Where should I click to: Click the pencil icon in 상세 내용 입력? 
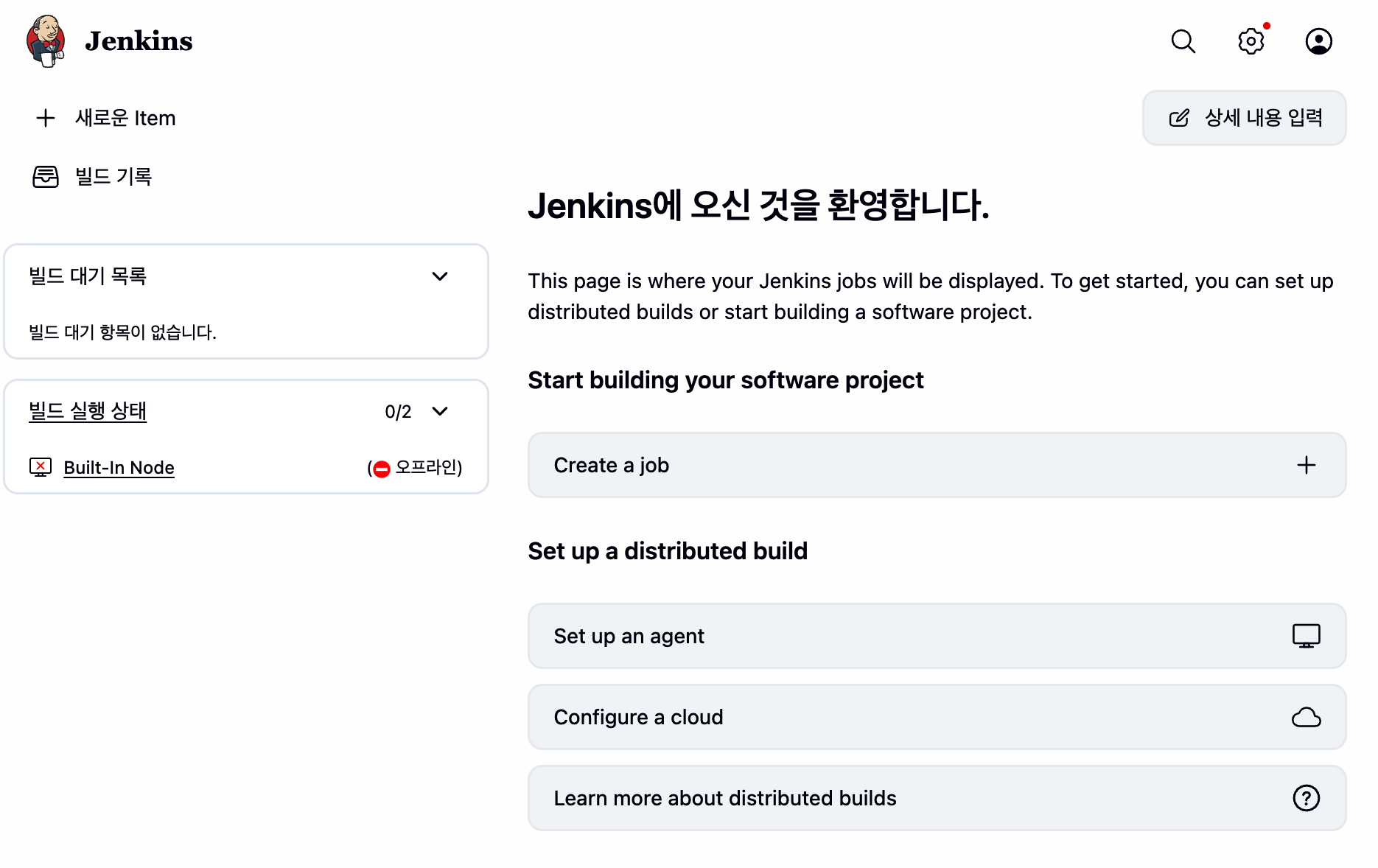click(1179, 118)
